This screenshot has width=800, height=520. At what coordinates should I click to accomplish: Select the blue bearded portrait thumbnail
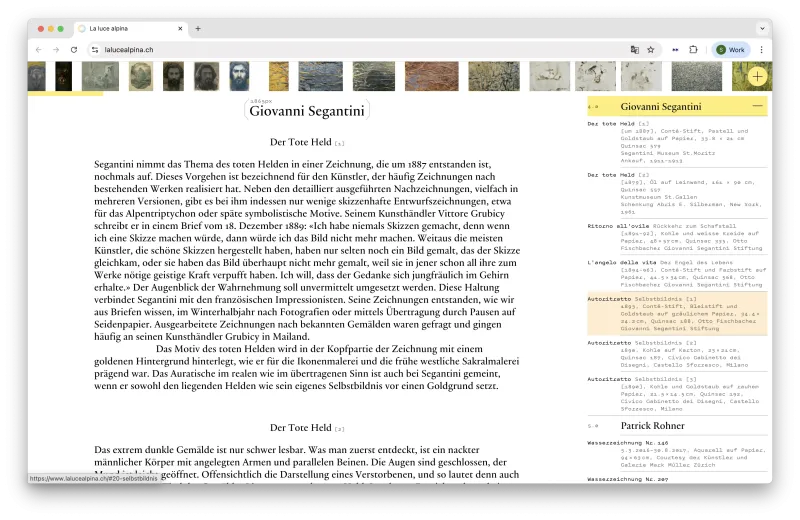239,76
